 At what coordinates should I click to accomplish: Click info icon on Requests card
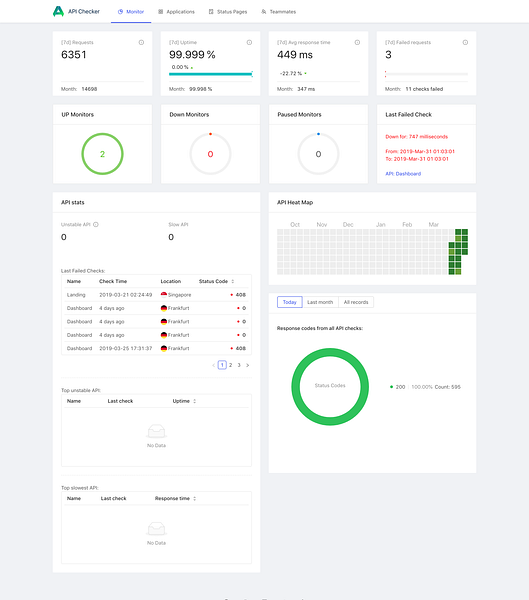[x=141, y=42]
